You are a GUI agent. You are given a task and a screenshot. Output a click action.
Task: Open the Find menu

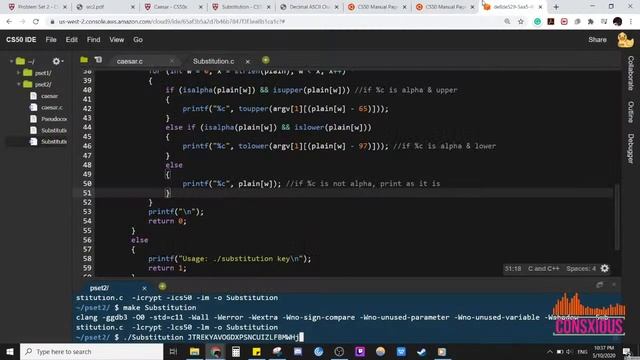[93, 40]
